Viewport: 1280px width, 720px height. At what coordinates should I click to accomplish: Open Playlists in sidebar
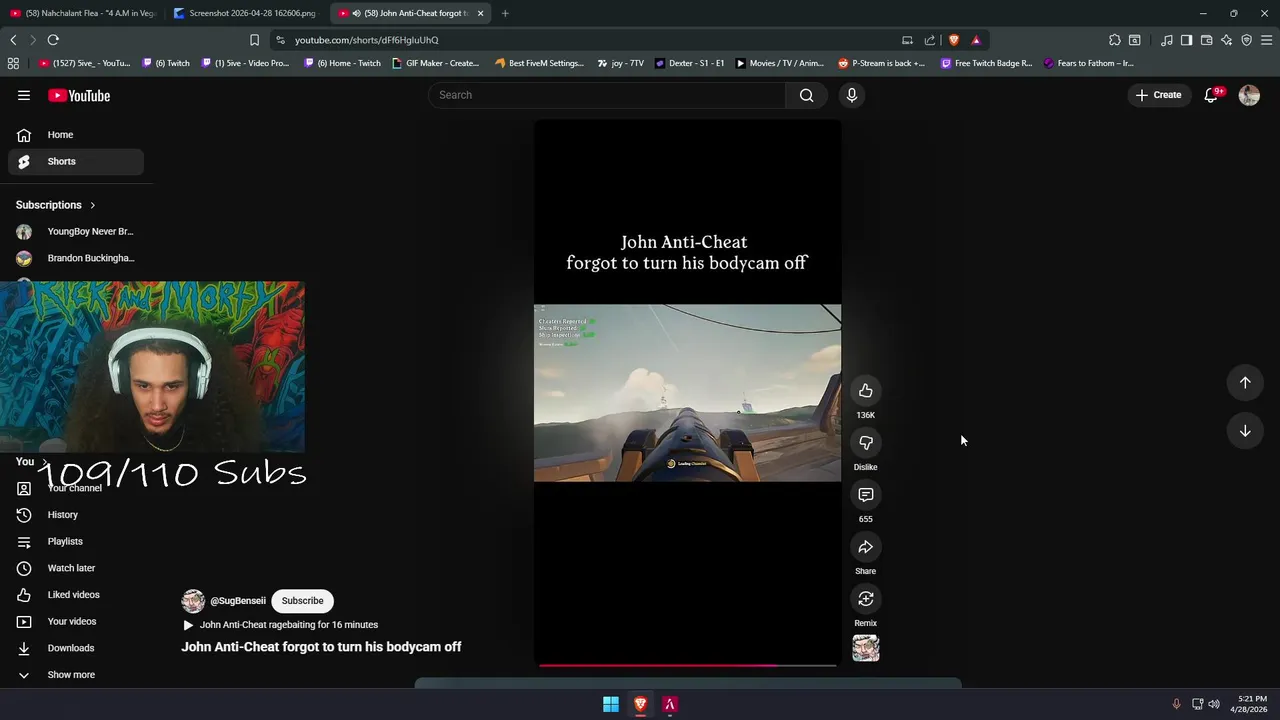[75, 541]
